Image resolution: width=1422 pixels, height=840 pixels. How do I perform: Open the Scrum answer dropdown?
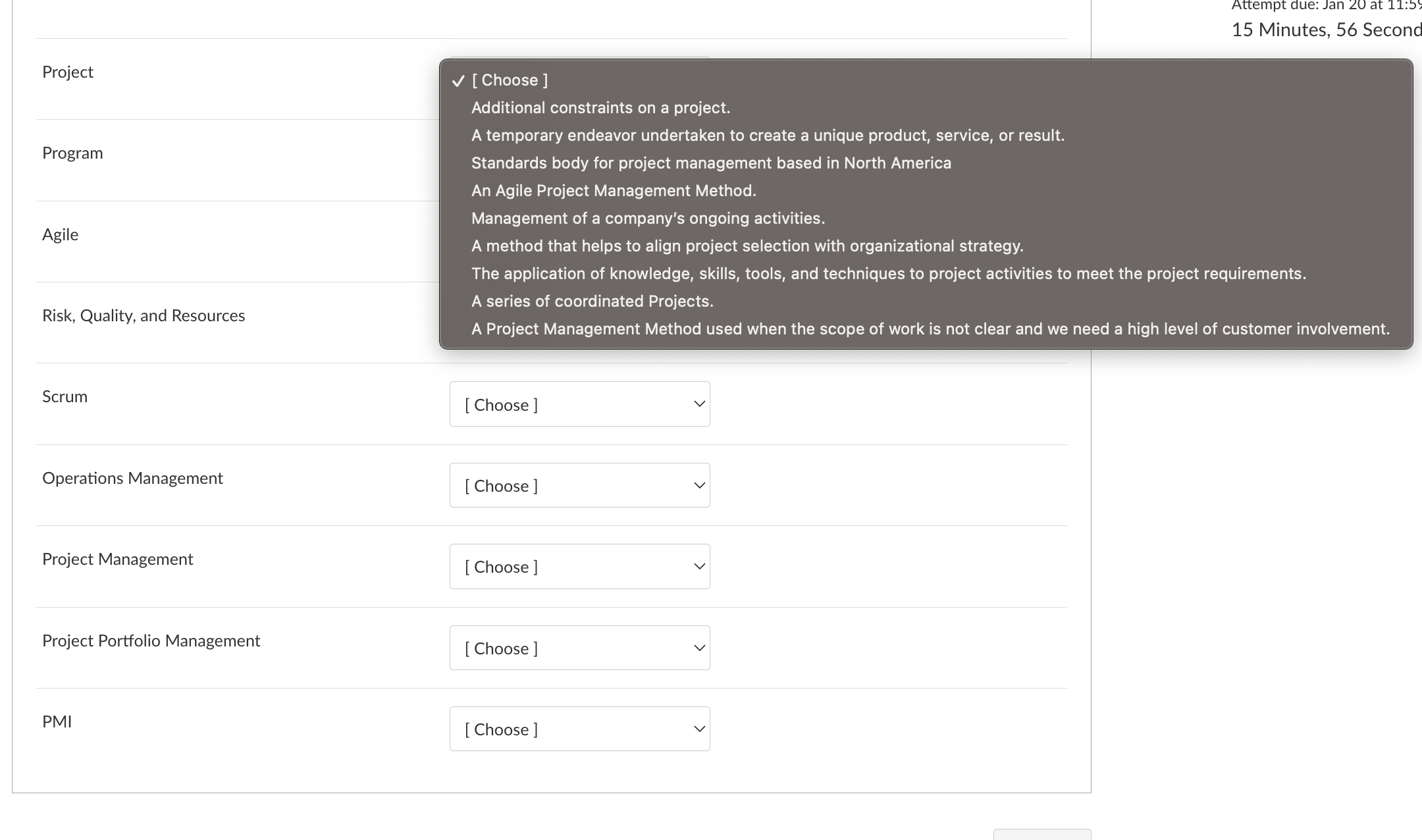579,404
